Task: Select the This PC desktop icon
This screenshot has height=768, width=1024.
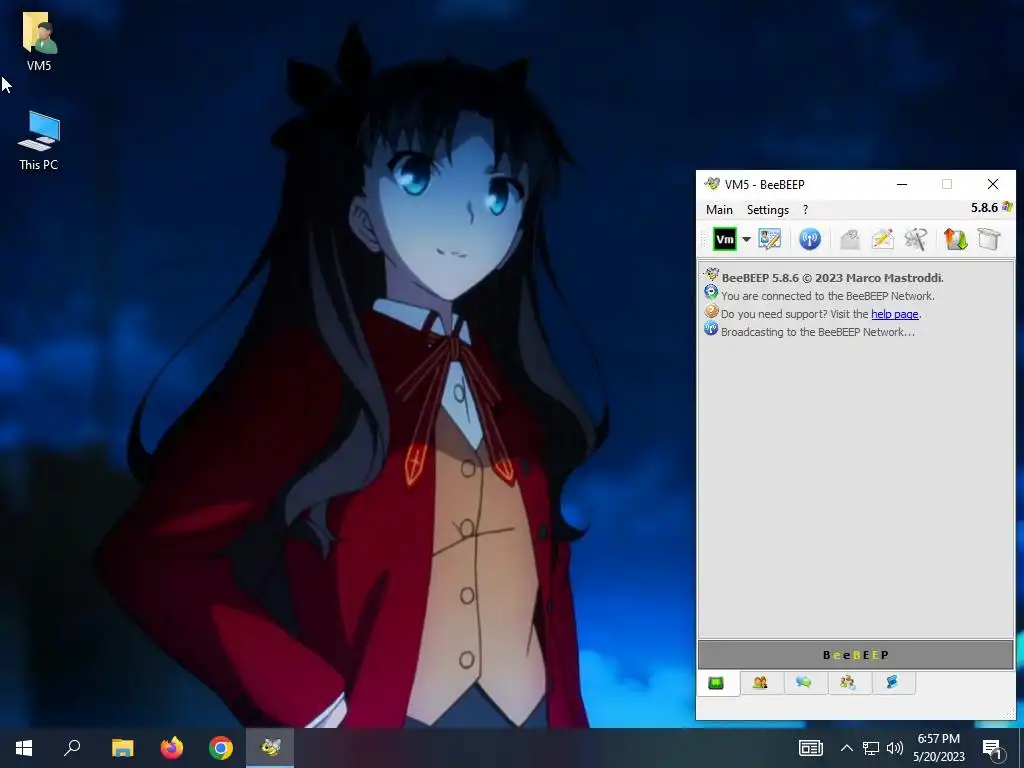Action: 39,140
